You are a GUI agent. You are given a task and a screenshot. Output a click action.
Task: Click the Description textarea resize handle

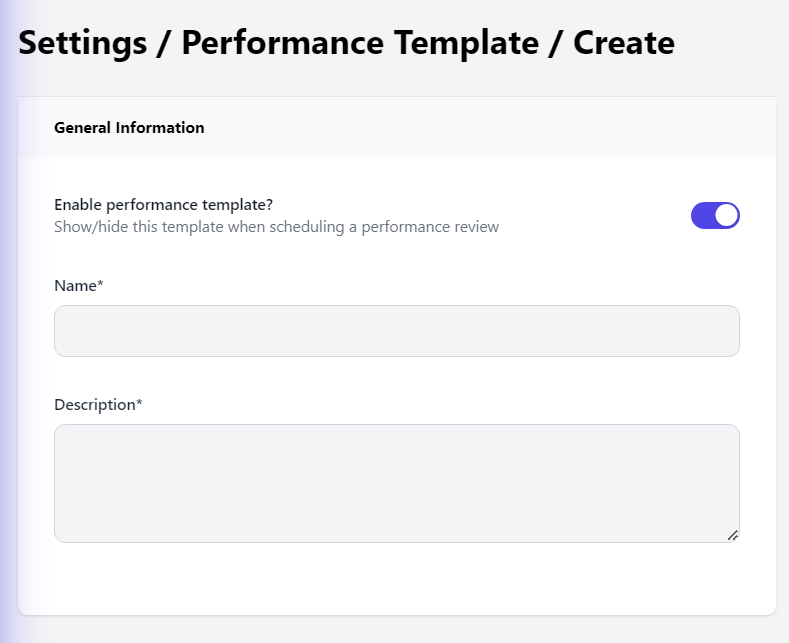733,536
